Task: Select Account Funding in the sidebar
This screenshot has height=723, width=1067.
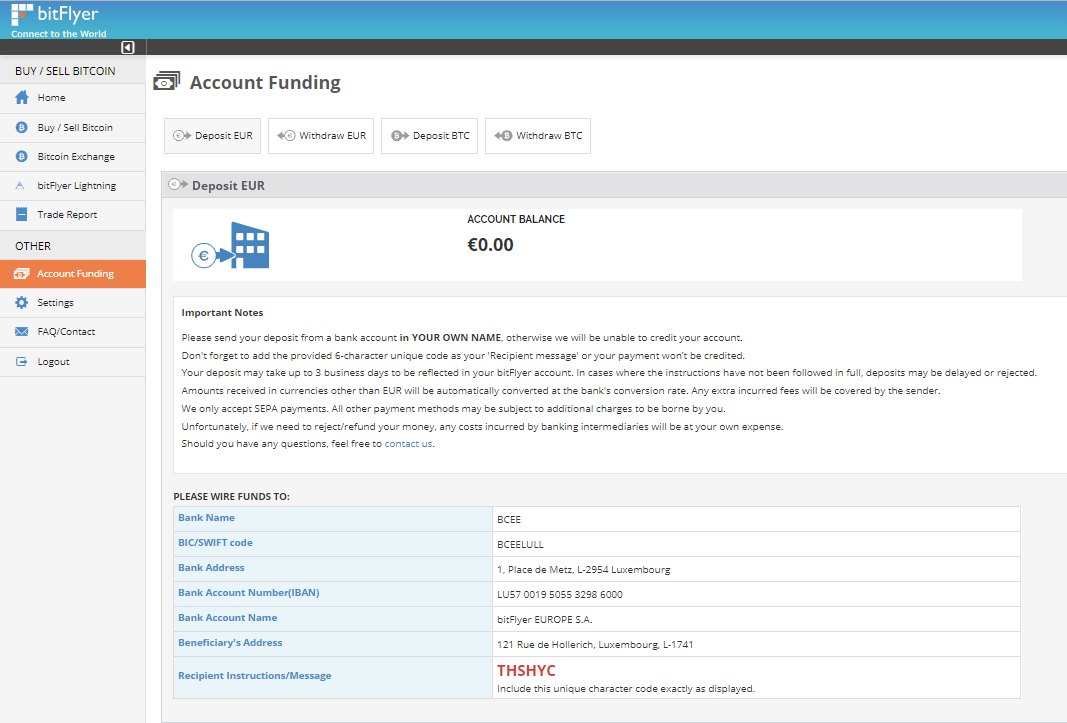Action: tap(73, 274)
